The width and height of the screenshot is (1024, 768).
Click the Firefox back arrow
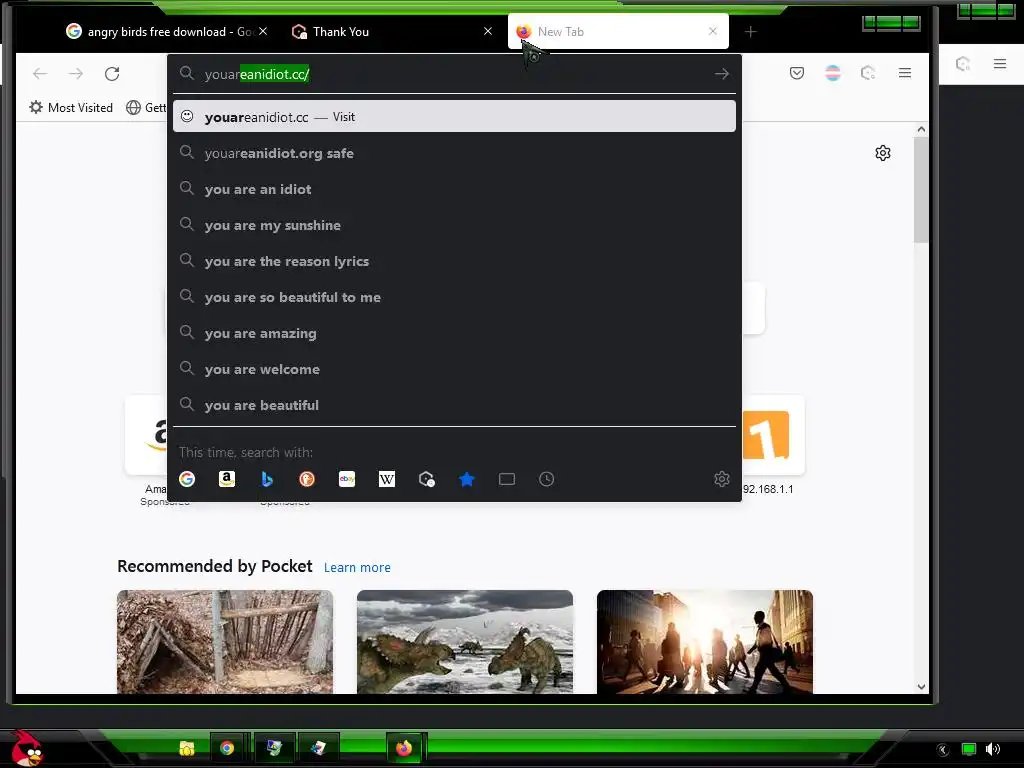[40, 74]
